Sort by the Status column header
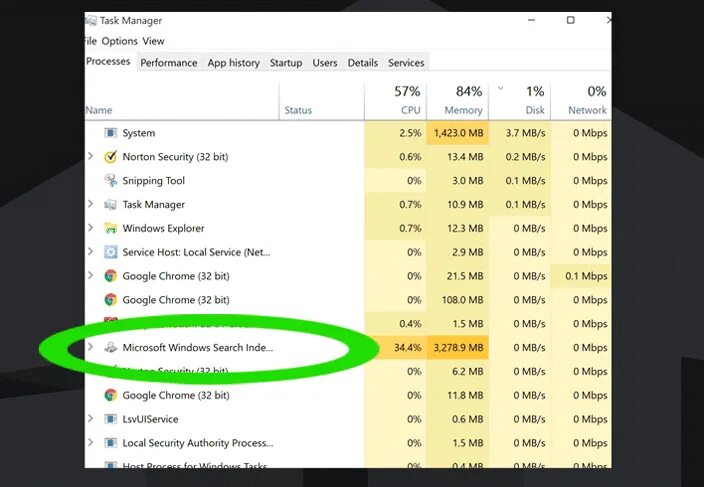Image resolution: width=704 pixels, height=487 pixels. (x=321, y=101)
